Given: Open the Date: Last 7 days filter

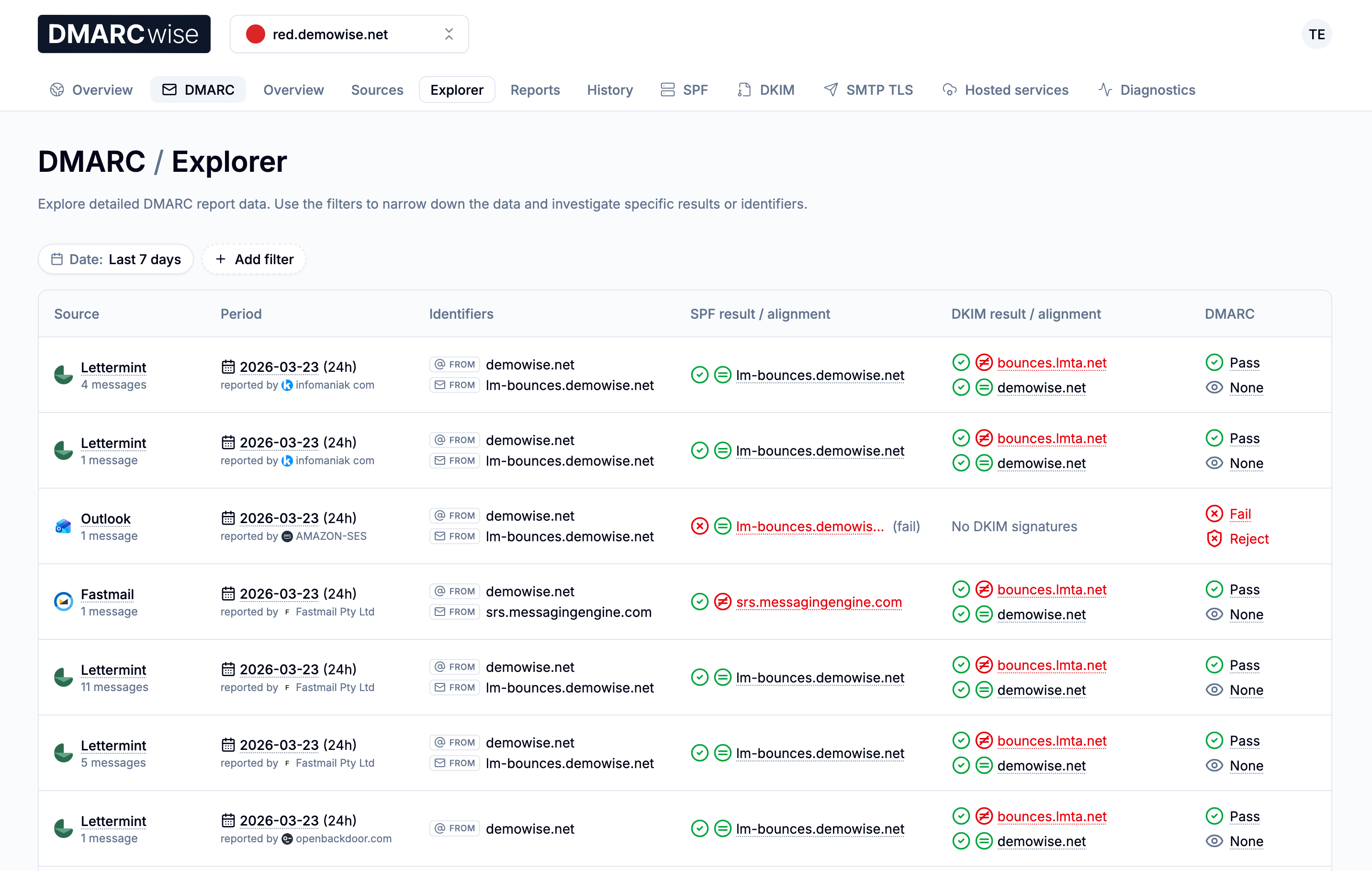Looking at the screenshot, I should [x=115, y=258].
